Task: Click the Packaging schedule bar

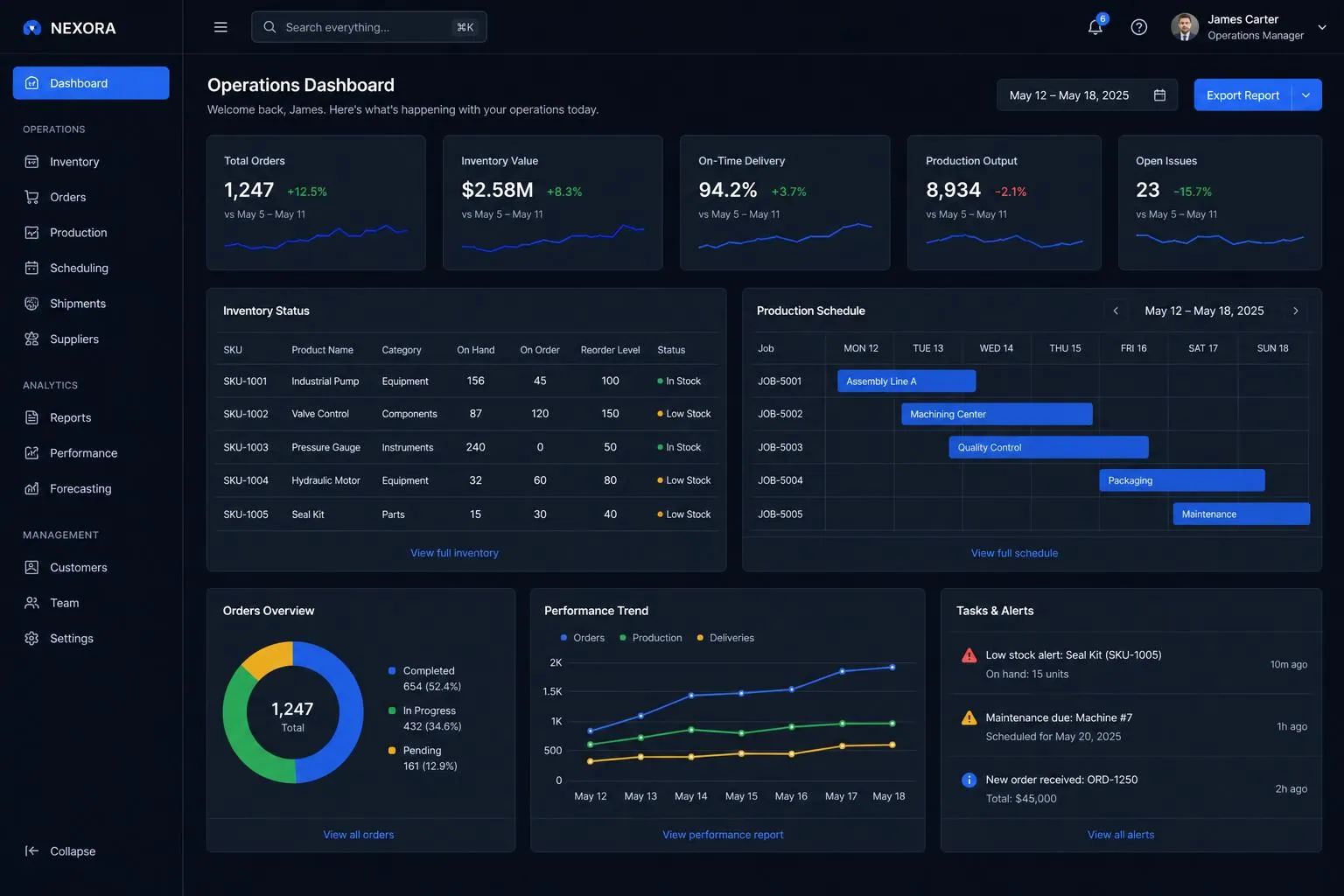Action: [1182, 480]
